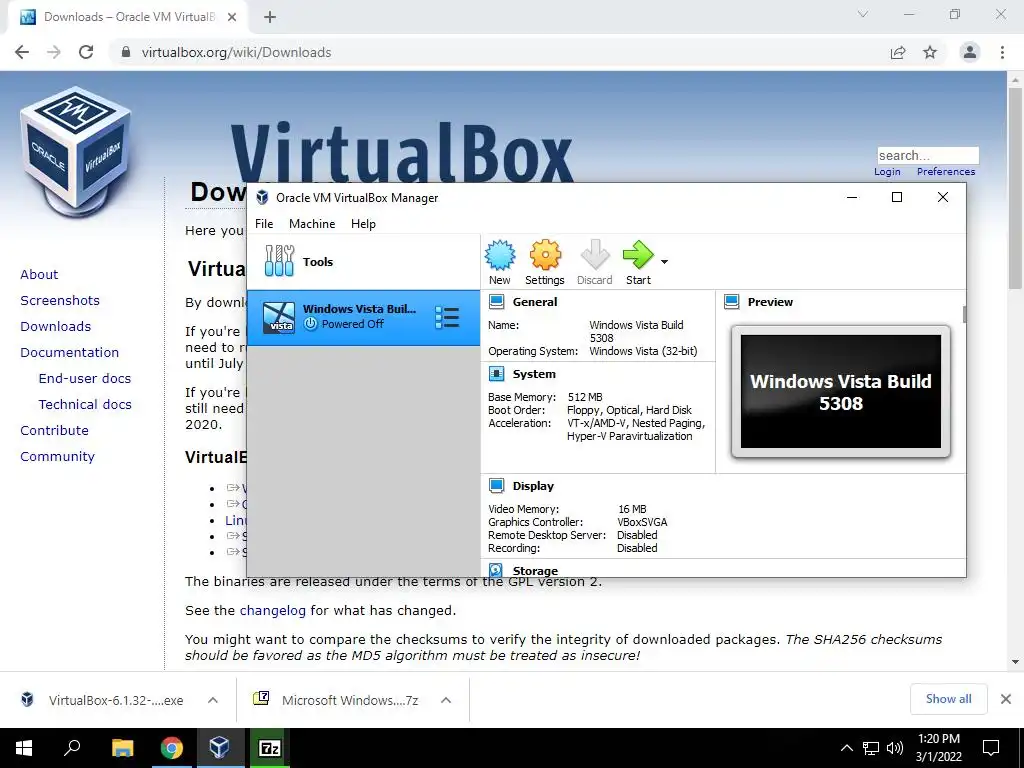The height and width of the screenshot is (768, 1024).
Task: Click Chrome forward arrow
Action: (x=54, y=52)
